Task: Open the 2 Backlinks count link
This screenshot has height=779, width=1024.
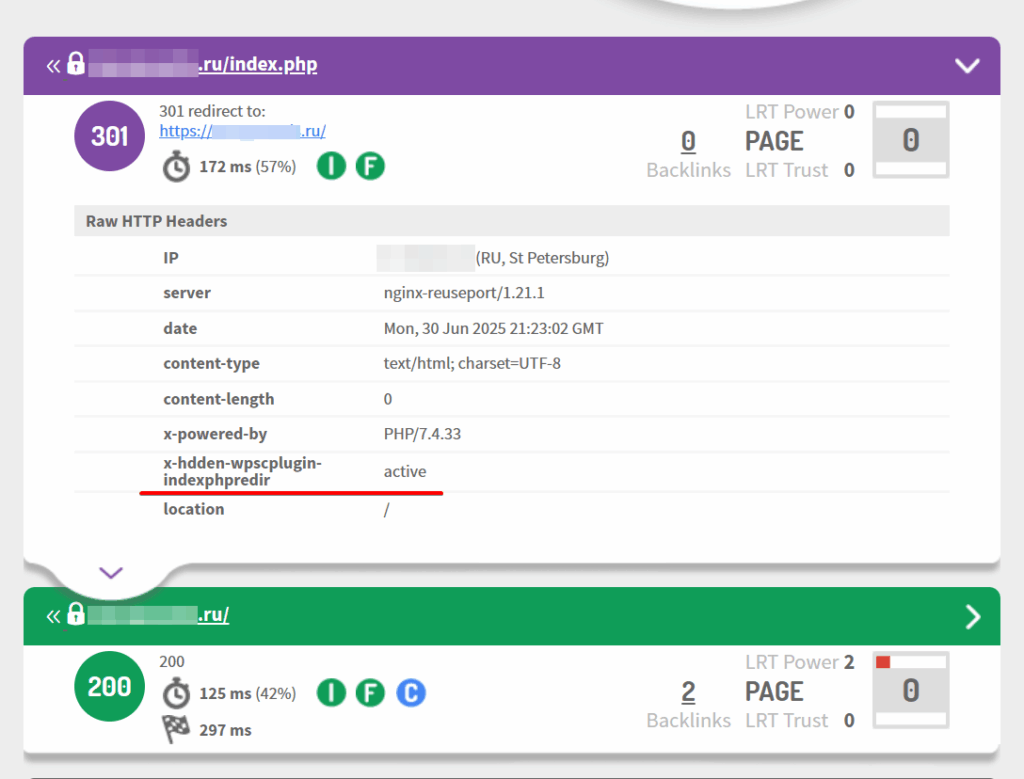Action: [x=688, y=692]
